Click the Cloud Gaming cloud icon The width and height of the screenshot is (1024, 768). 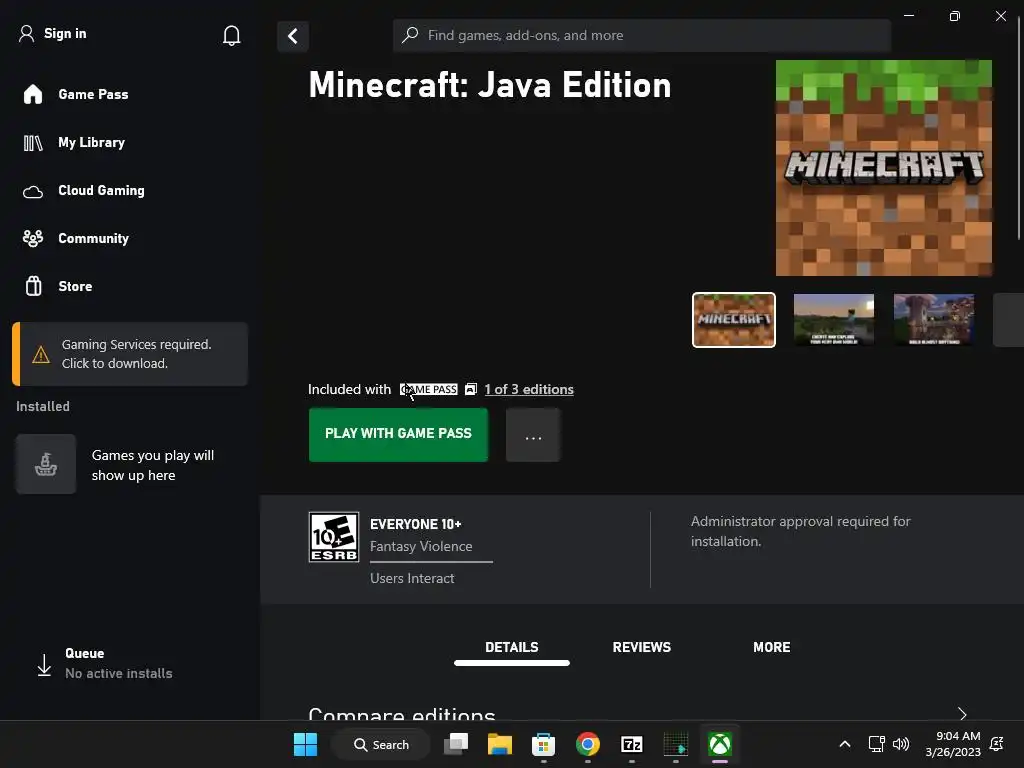coord(33,191)
